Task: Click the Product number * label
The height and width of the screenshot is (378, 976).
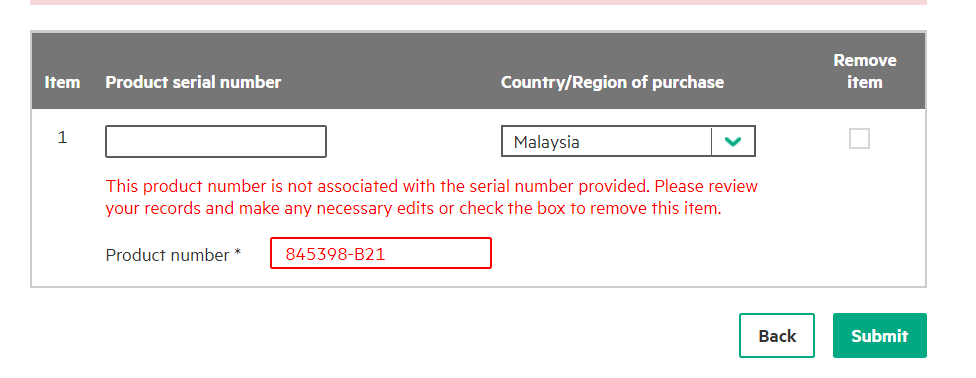Action: [173, 255]
